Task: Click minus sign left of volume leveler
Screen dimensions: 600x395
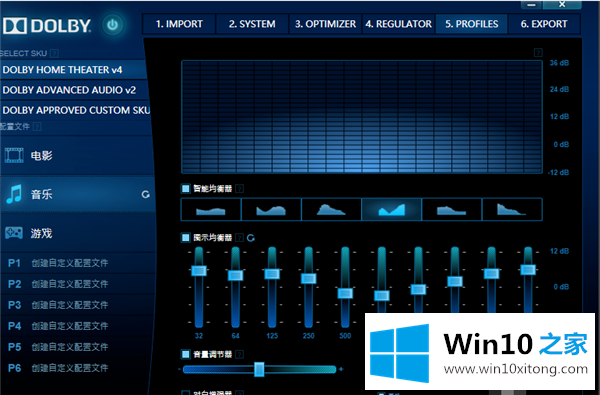Action: click(179, 369)
